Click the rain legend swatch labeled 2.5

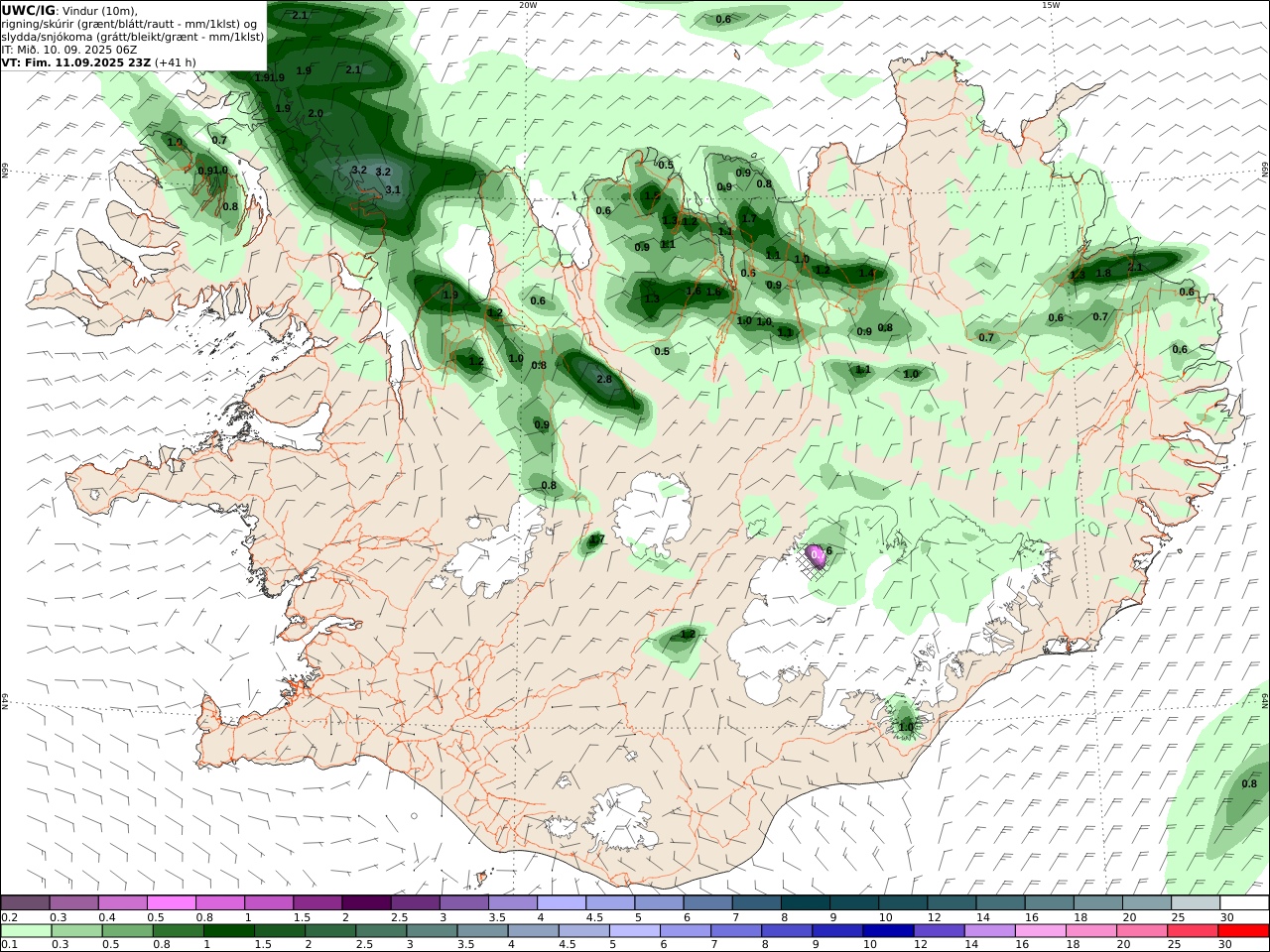382,930
